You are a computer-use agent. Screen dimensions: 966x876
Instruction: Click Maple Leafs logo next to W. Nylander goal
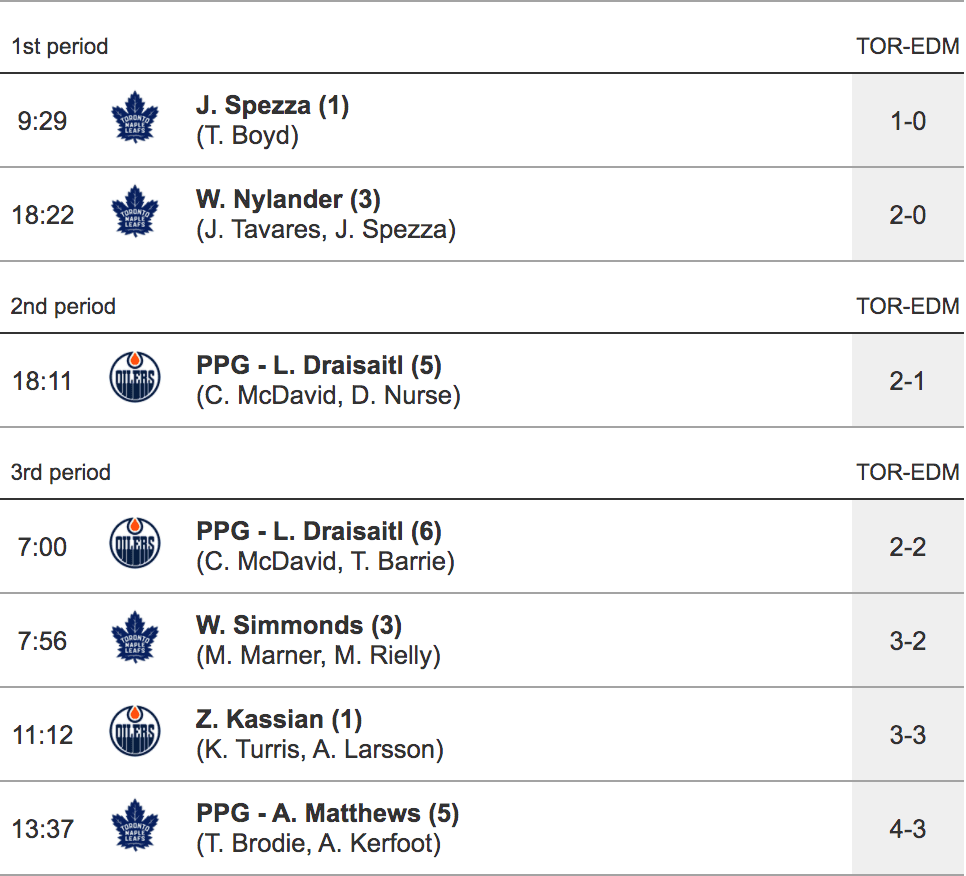(x=134, y=214)
